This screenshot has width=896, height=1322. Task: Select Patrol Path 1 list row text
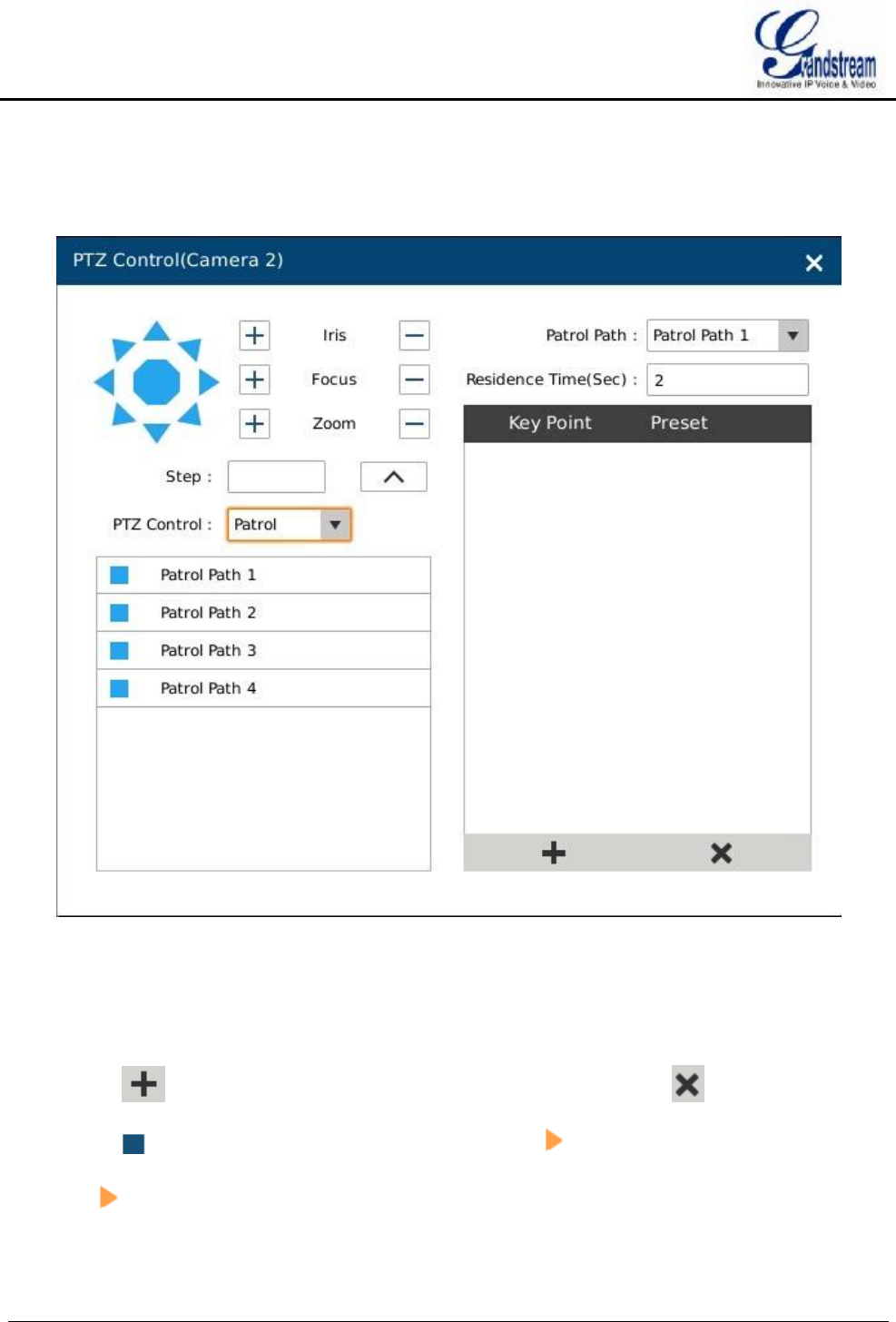[x=208, y=575]
